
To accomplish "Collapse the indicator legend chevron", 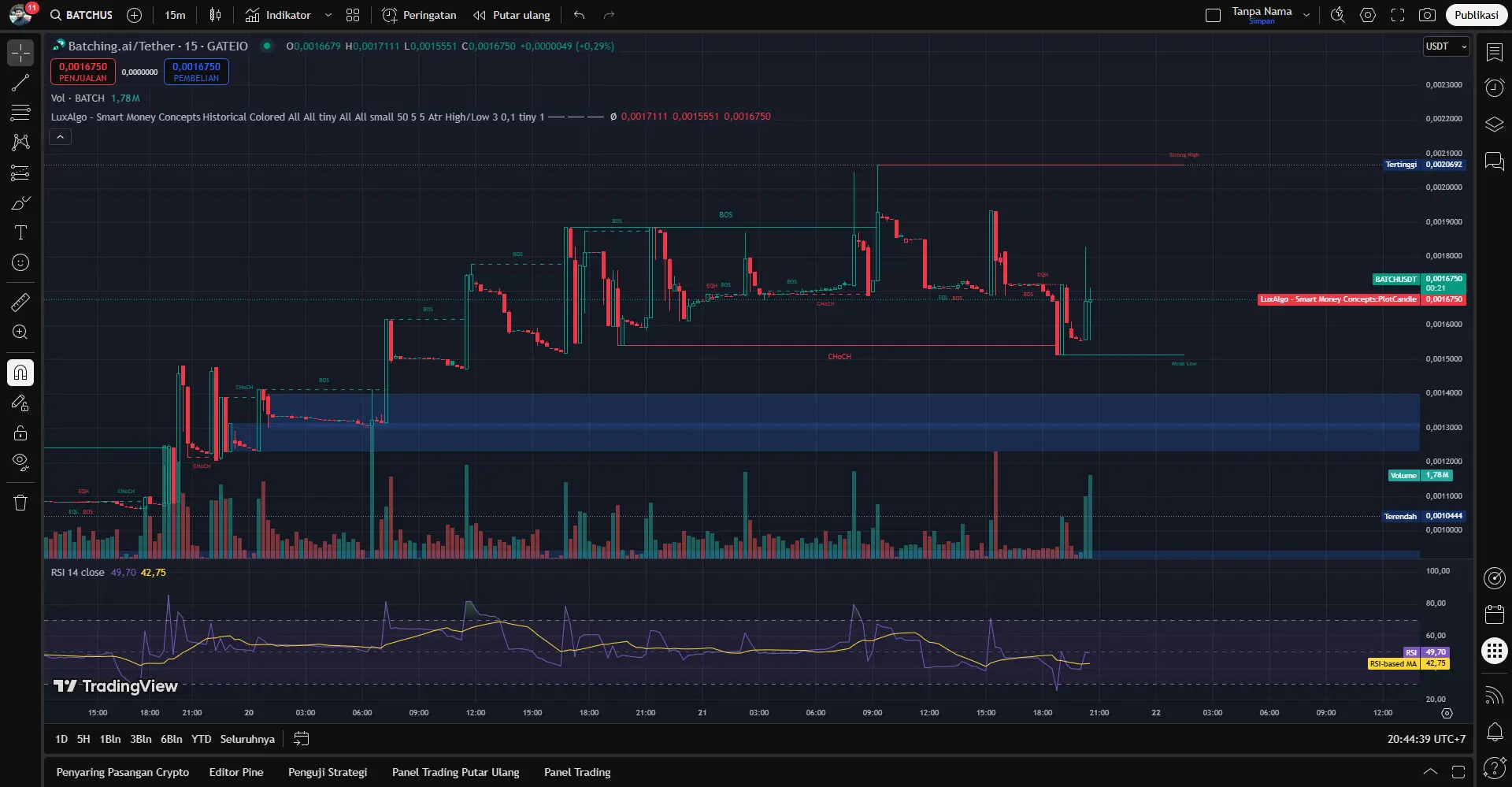I will pyautogui.click(x=61, y=137).
